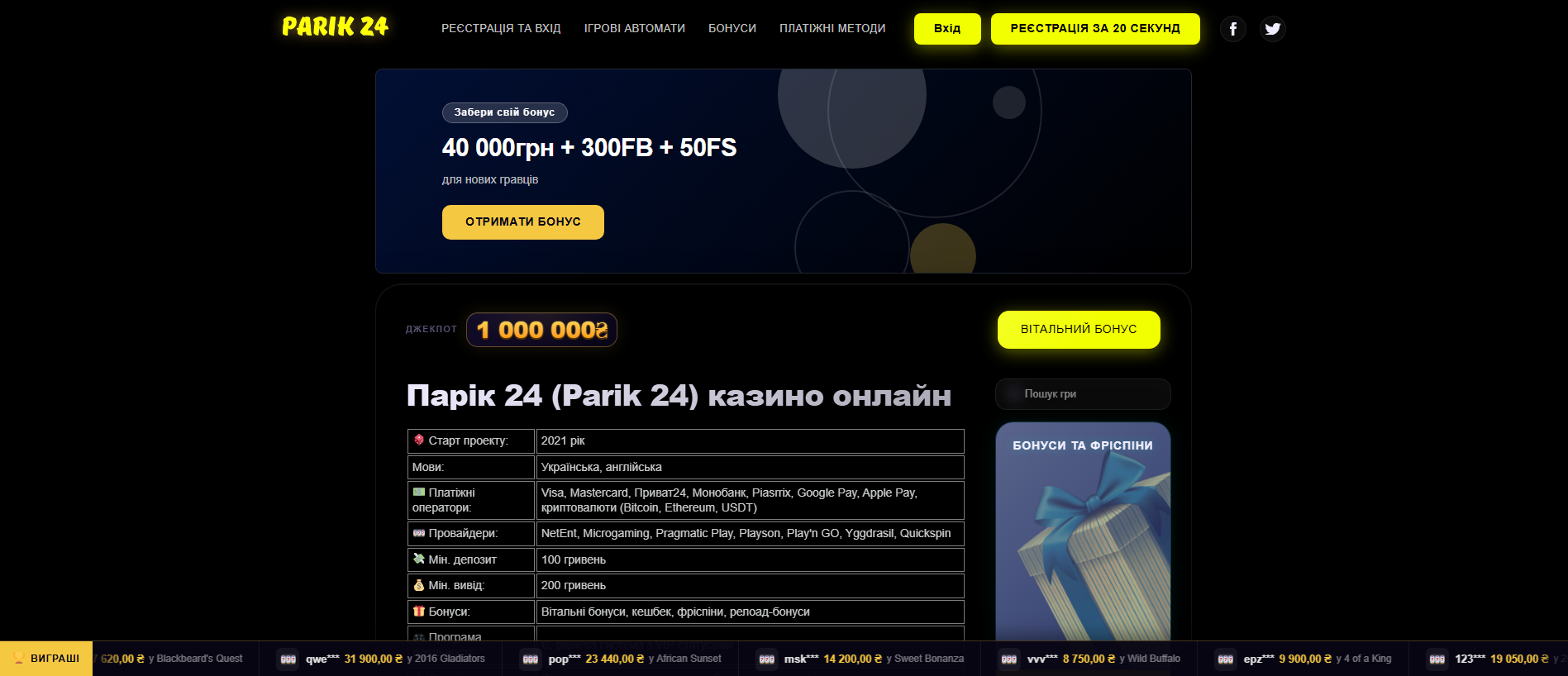Open ПЛАТІЖНІ МЕТОДИ menu item

(x=832, y=28)
